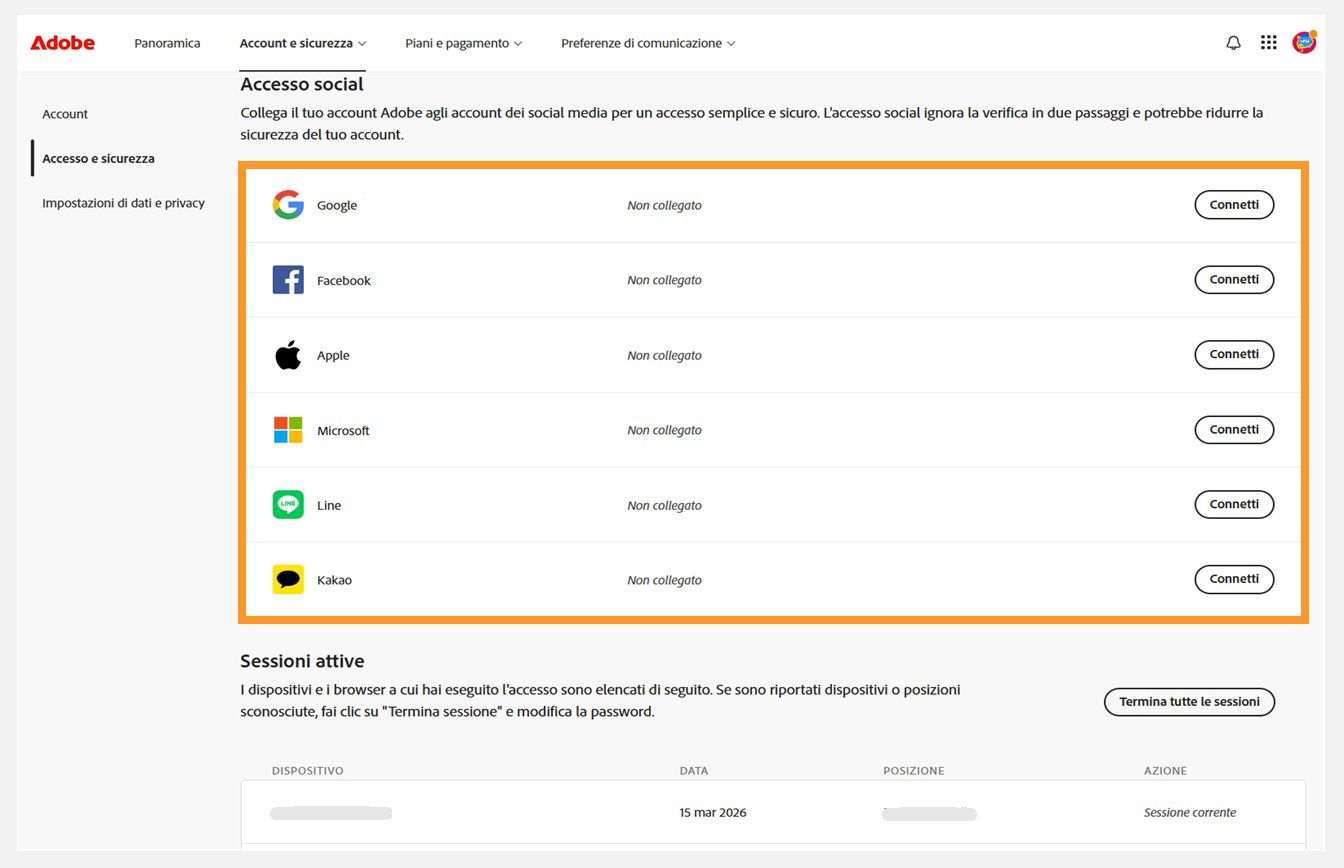Viewport: 1344px width, 868px height.
Task: Select the current session row
Action: click(x=713, y=812)
